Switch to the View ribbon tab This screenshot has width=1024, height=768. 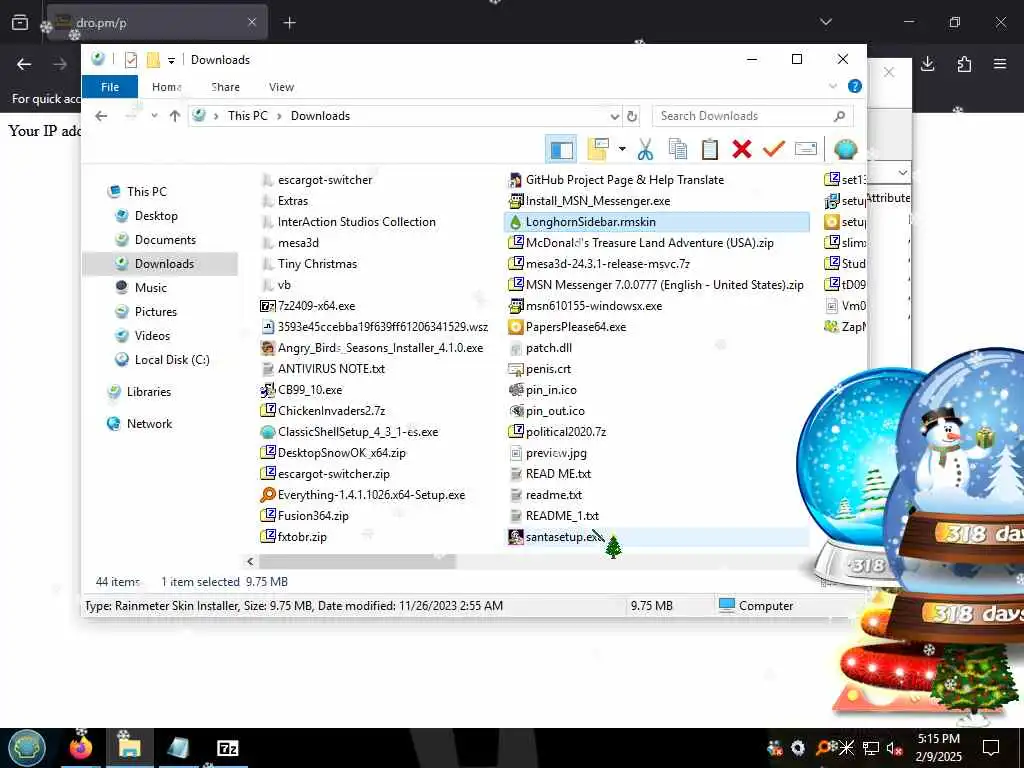[x=281, y=87]
